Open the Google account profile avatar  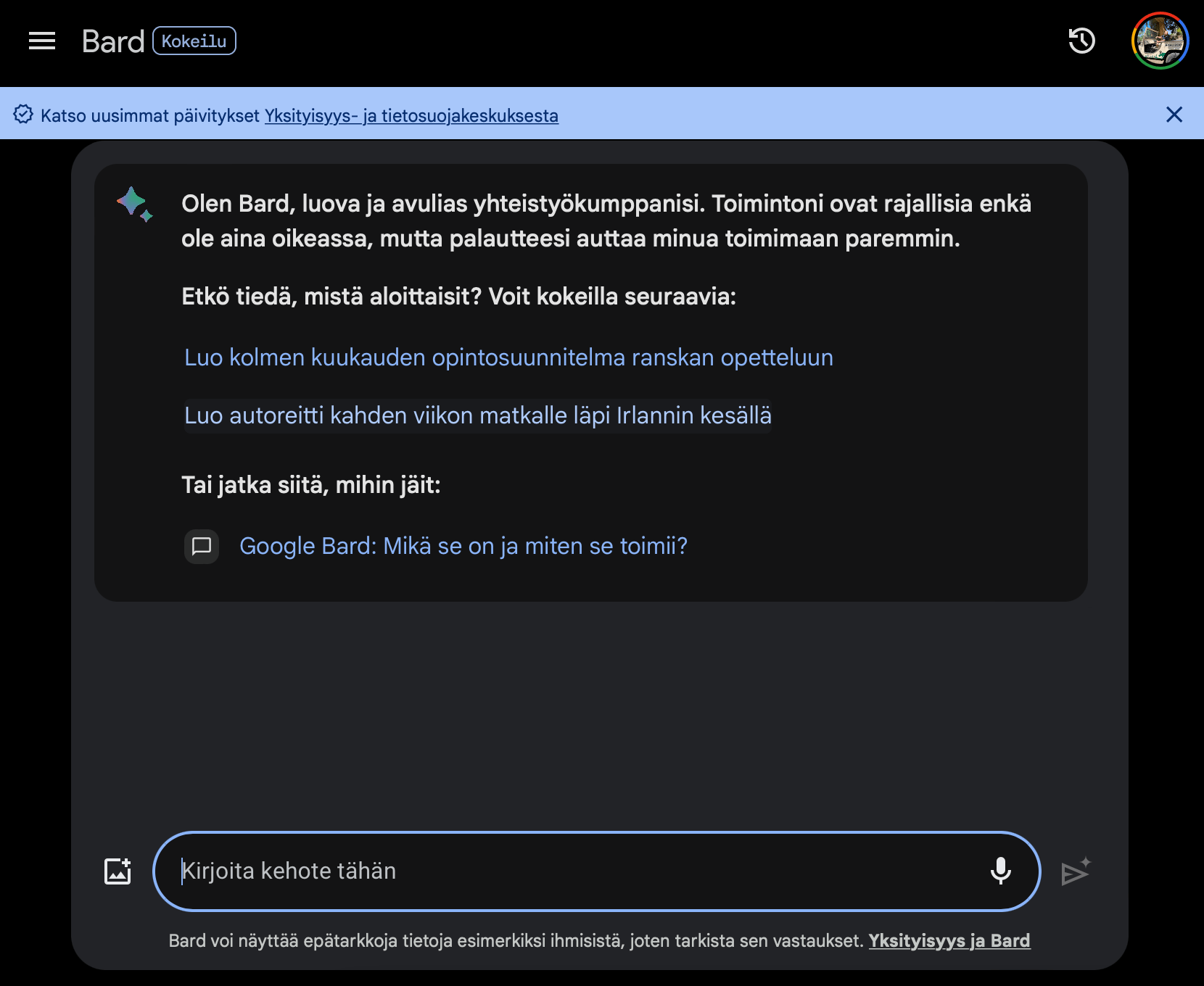pos(1160,41)
